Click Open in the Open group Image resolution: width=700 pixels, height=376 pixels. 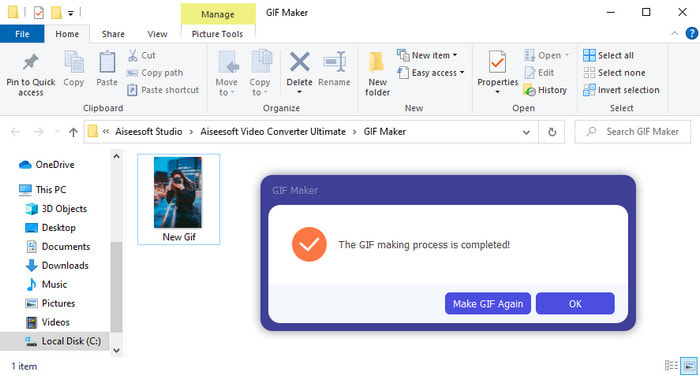coord(547,55)
